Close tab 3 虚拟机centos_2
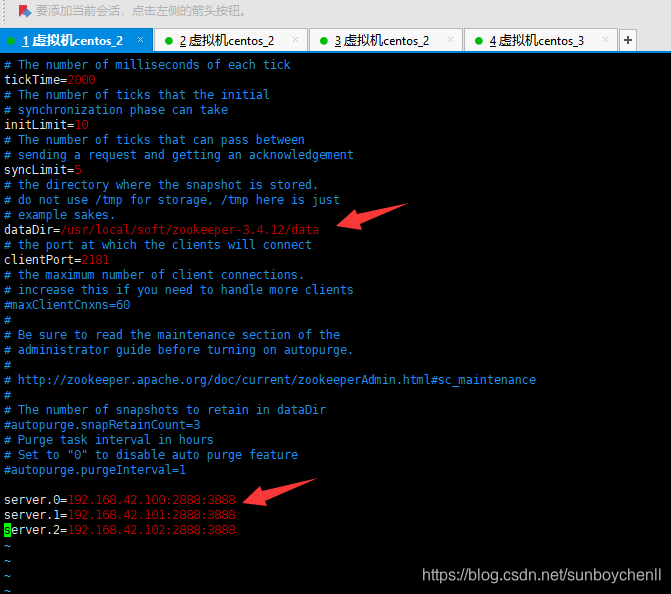This screenshot has width=671, height=594. click(450, 40)
